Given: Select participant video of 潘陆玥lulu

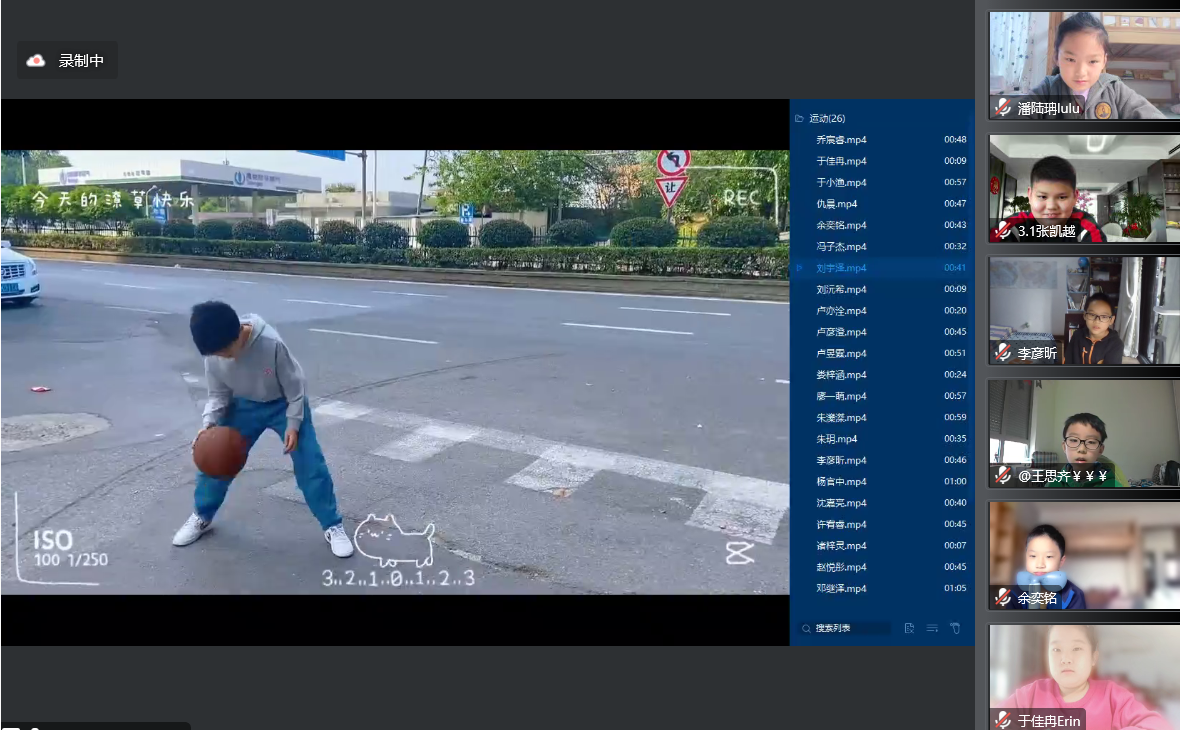Looking at the screenshot, I should [1084, 65].
